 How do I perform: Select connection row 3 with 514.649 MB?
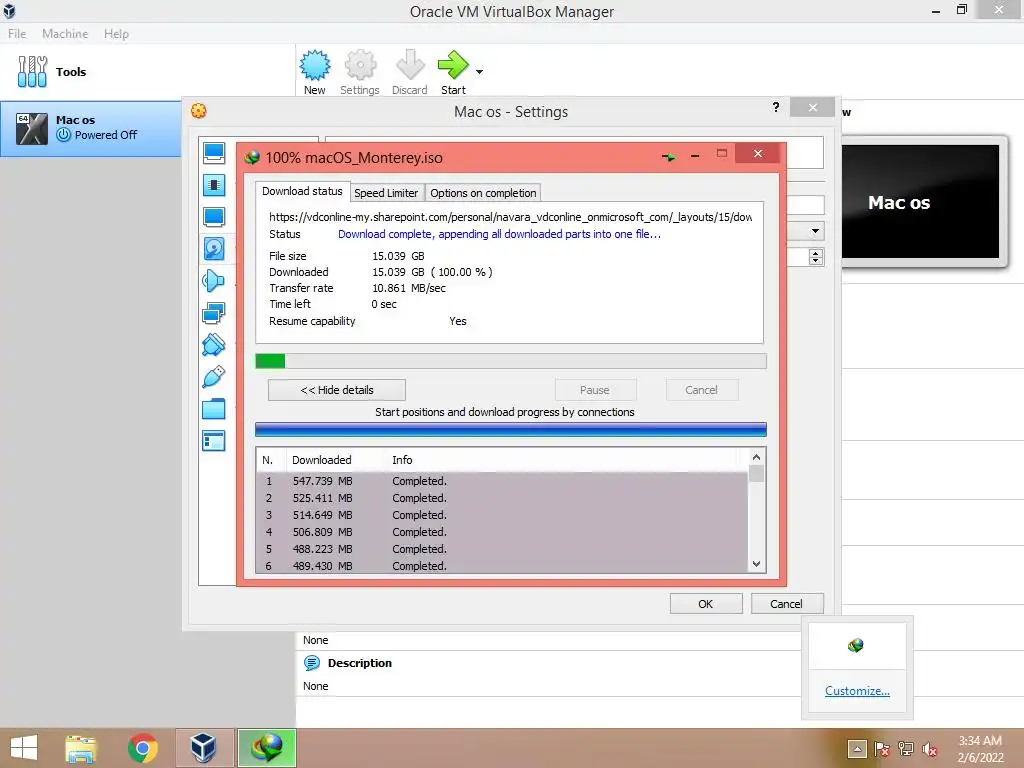pos(502,515)
